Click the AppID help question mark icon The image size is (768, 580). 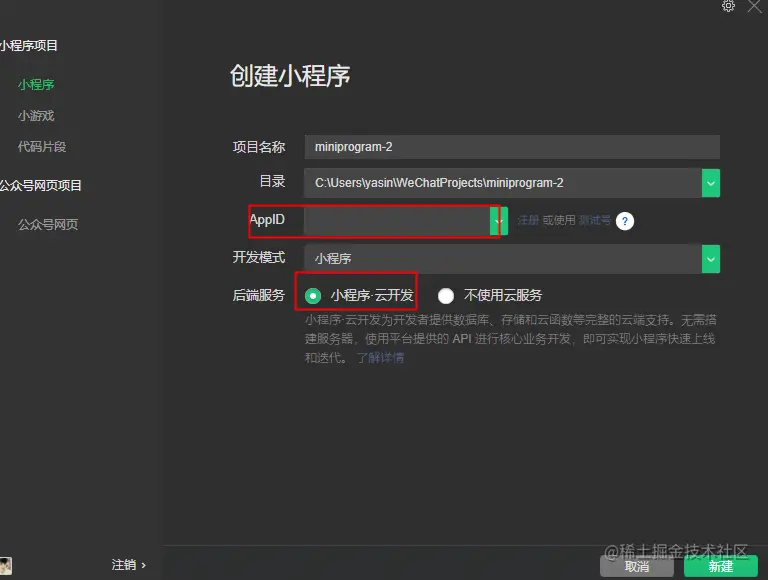(624, 221)
